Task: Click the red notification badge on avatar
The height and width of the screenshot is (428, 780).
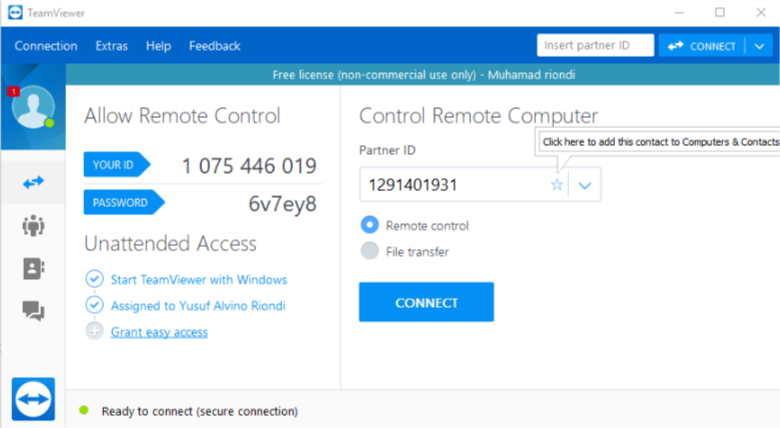Action: [x=13, y=92]
